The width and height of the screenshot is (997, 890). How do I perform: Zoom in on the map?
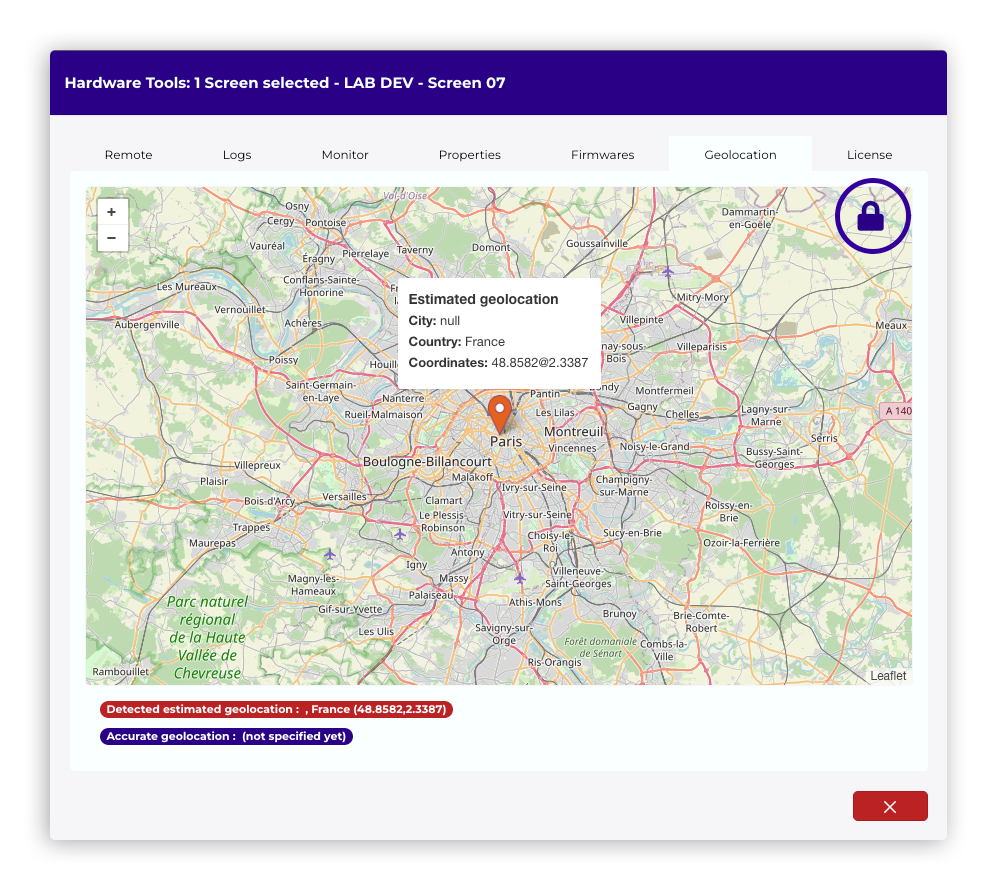click(111, 212)
